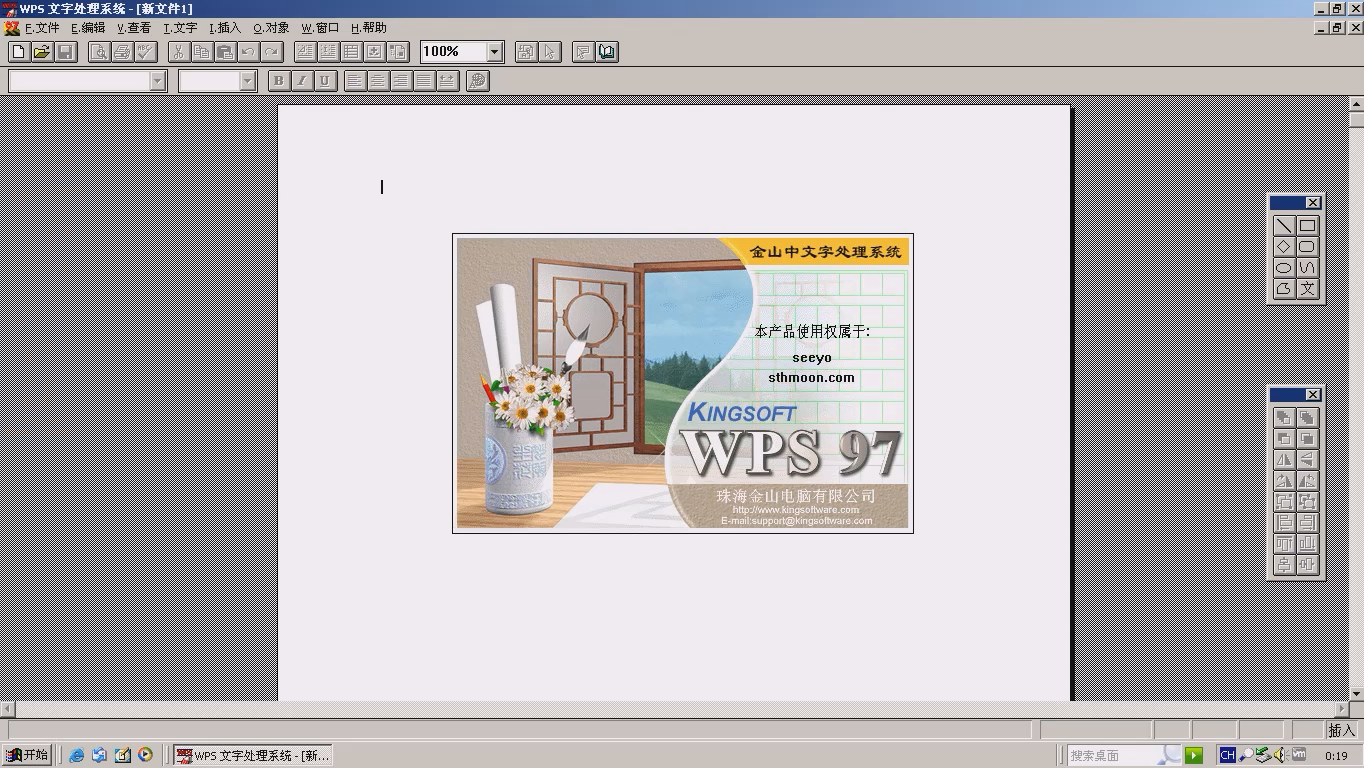Select the 文 text box tool
Screen dimensions: 1364x768
point(1307,289)
